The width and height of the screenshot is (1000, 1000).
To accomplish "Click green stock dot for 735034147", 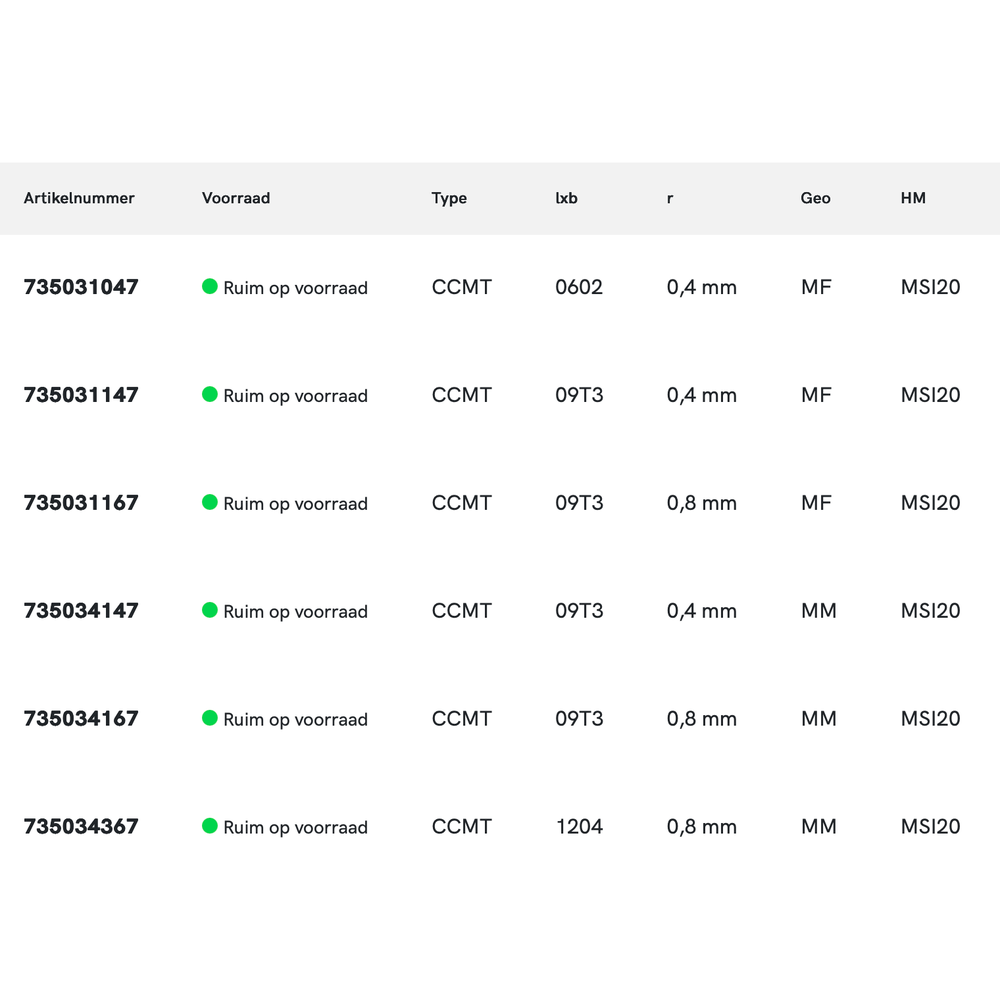I will 210,610.
